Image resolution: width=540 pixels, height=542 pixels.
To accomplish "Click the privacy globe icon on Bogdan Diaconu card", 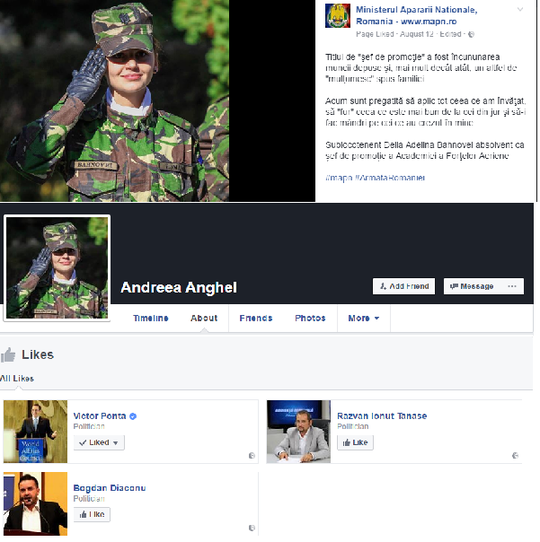I will (252, 528).
